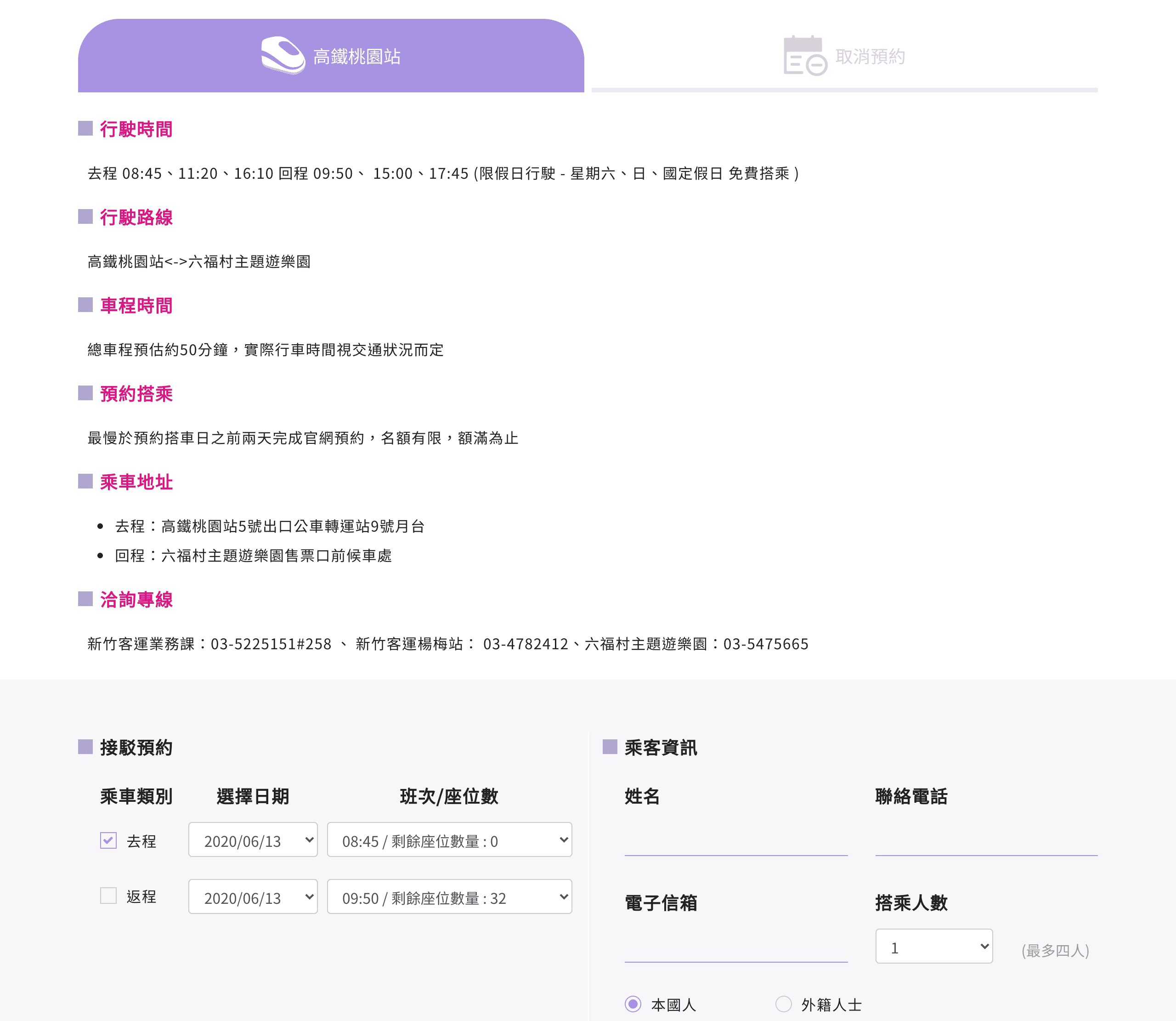Expand 08:45 departure trip seats dropdown
The height and width of the screenshot is (1021, 1176).
click(449, 840)
